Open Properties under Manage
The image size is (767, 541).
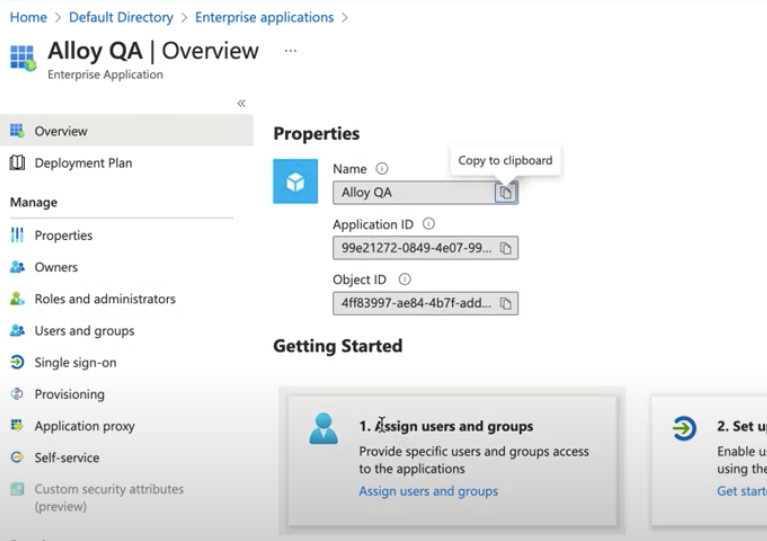(x=64, y=235)
